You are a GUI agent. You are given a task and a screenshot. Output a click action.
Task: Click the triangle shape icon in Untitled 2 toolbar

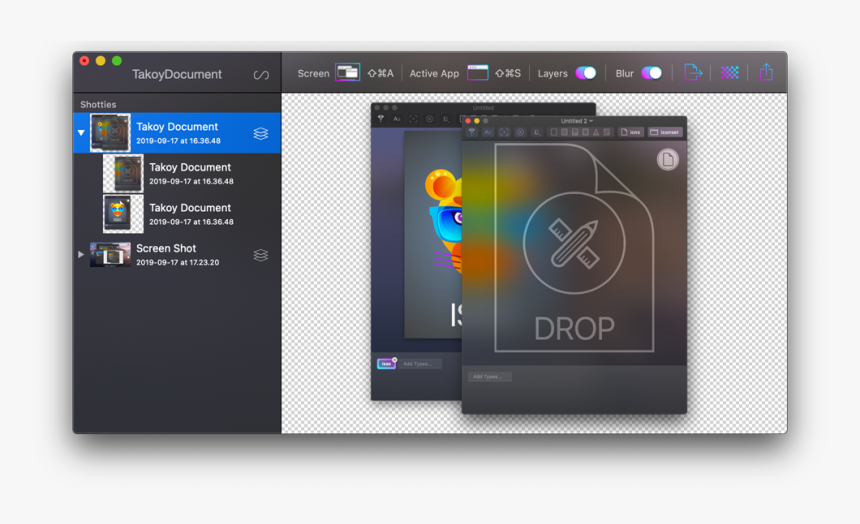pyautogui.click(x=596, y=132)
